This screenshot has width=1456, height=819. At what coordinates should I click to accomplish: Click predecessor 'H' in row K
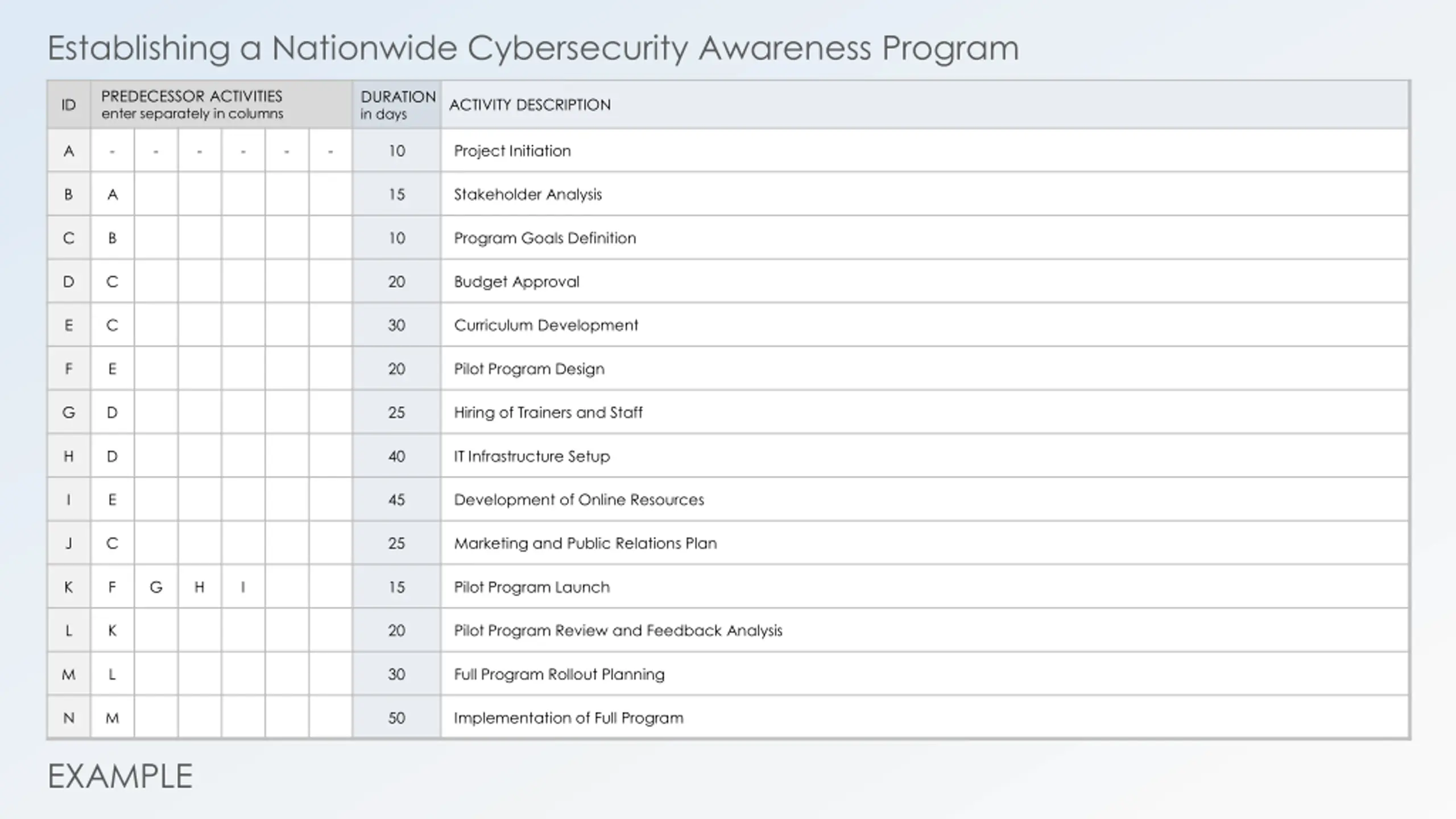[x=200, y=587]
